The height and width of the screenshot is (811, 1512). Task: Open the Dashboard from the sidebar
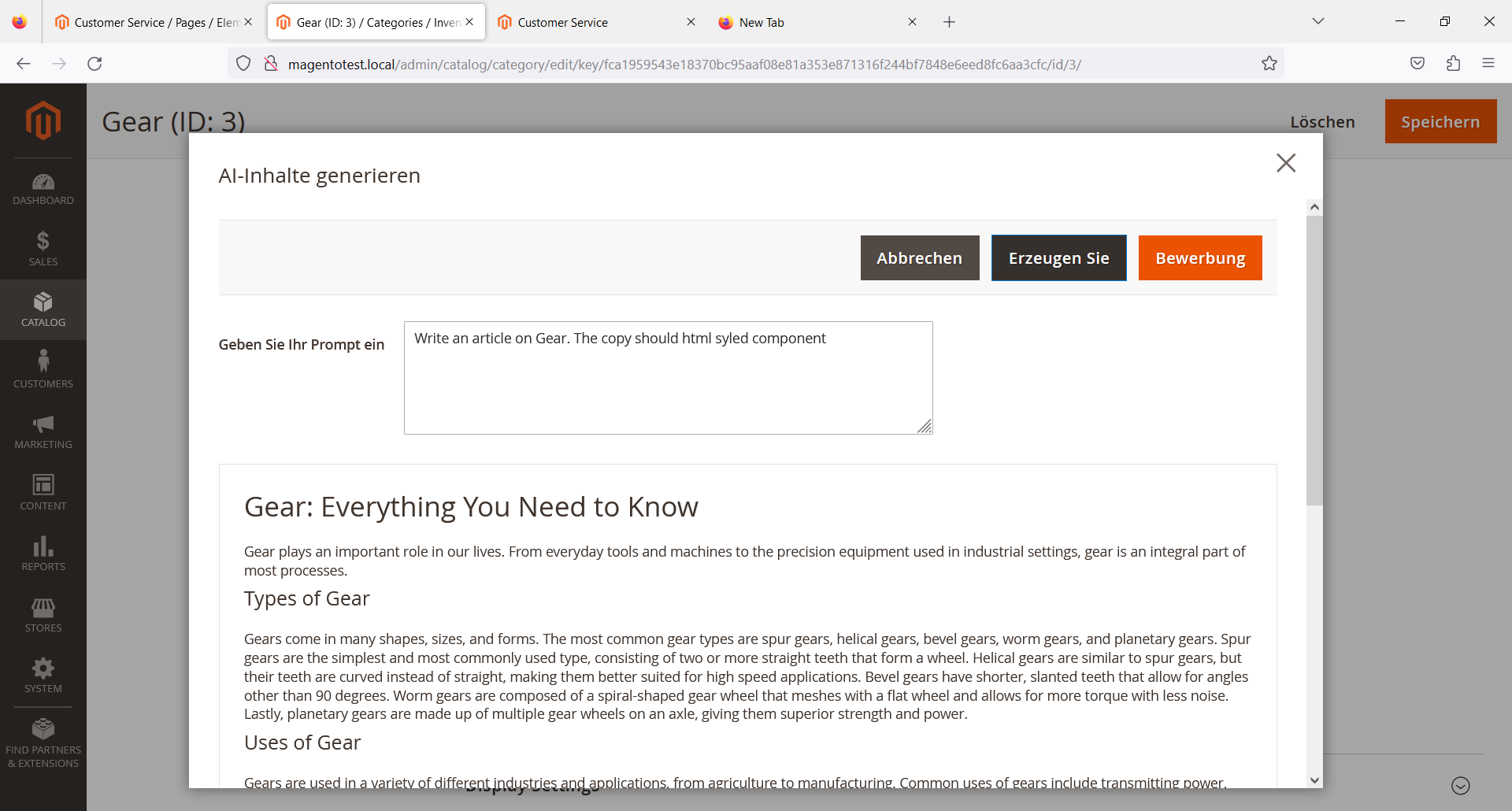[x=43, y=187]
